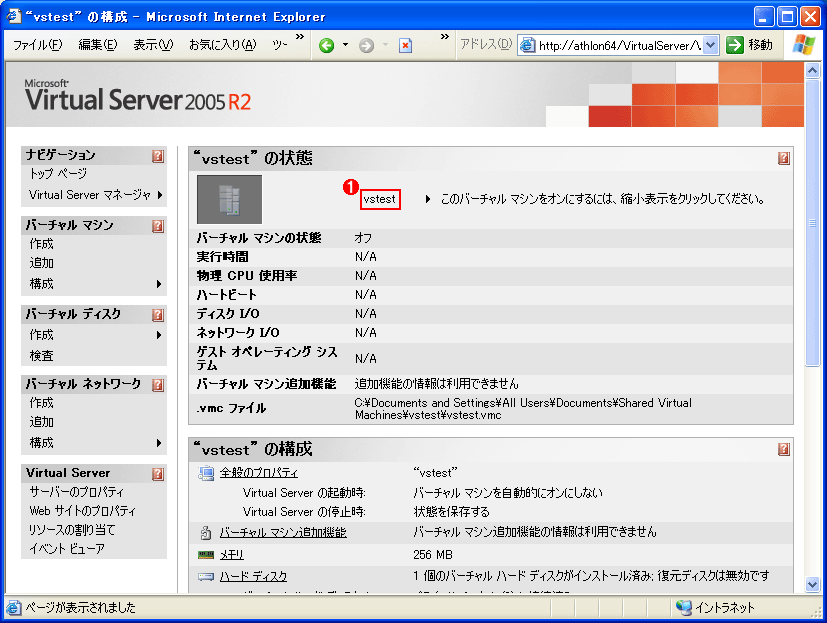Open サーバーのプロパティ link
This screenshot has width=827, height=623.
76,492
